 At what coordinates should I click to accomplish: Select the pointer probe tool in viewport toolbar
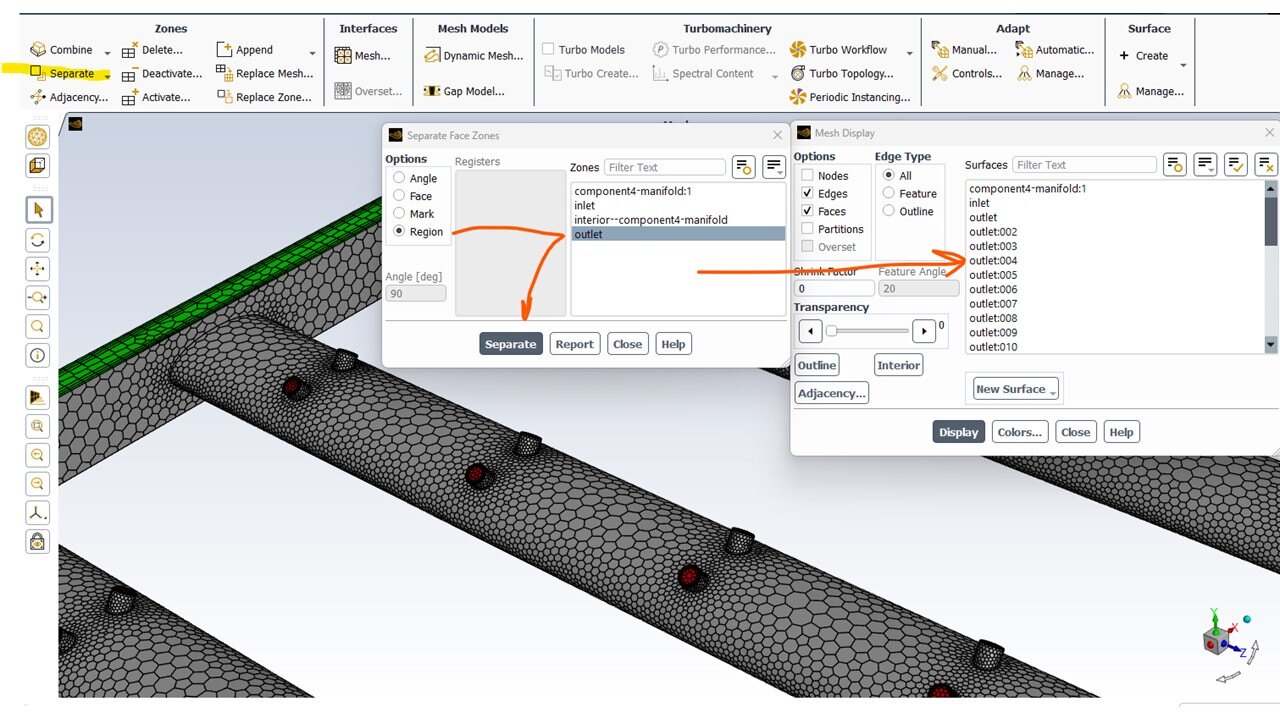[37, 210]
